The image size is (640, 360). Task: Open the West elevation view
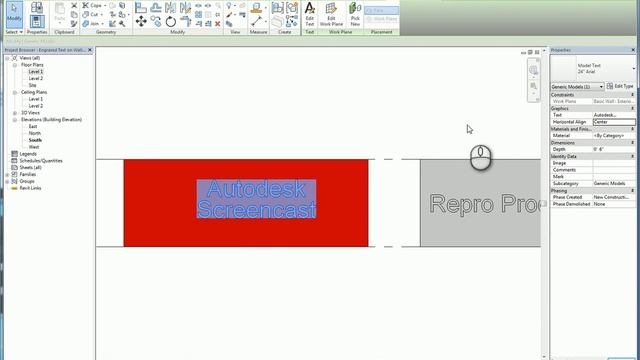pyautogui.click(x=34, y=147)
